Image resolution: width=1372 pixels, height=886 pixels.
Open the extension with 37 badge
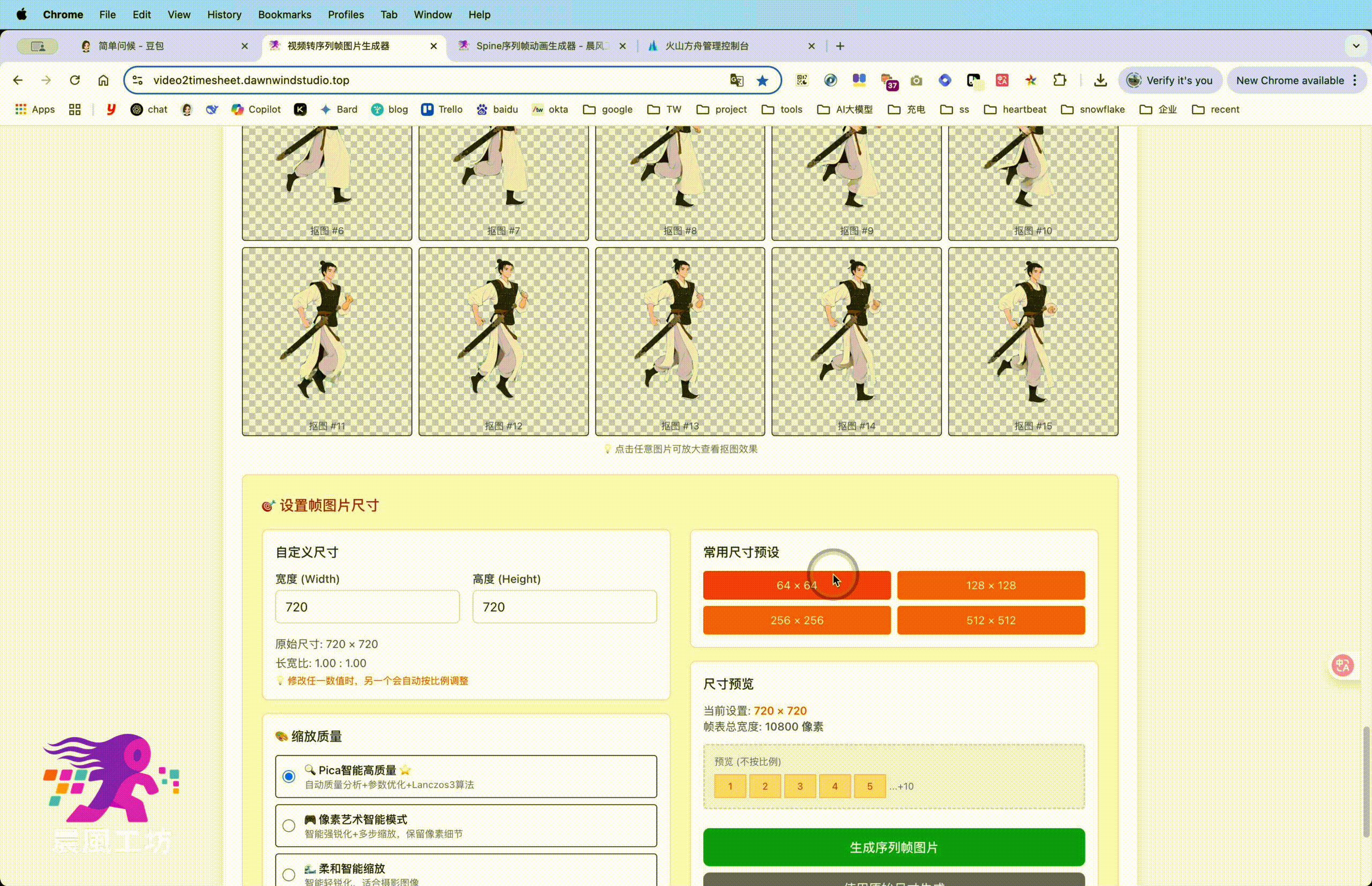coord(889,82)
